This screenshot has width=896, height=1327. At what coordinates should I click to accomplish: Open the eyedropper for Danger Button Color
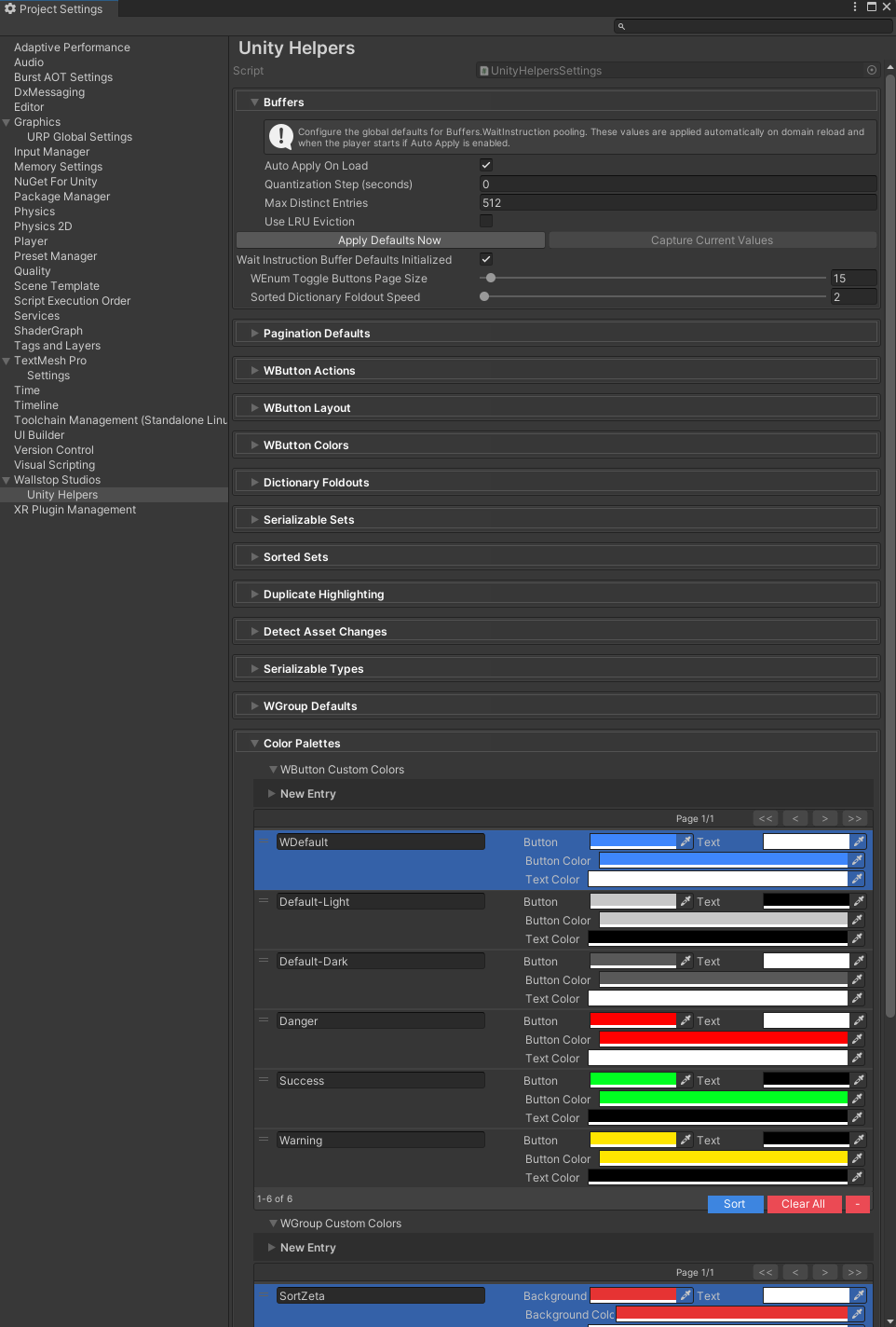click(857, 1039)
